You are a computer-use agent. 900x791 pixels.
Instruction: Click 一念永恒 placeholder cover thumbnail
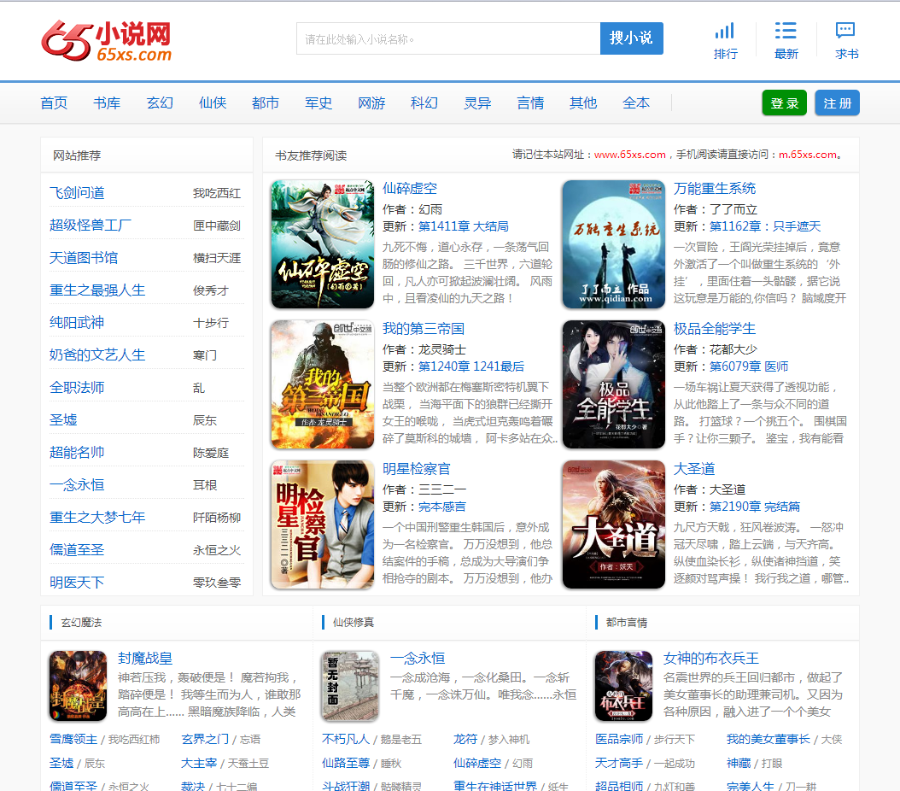(x=350, y=685)
